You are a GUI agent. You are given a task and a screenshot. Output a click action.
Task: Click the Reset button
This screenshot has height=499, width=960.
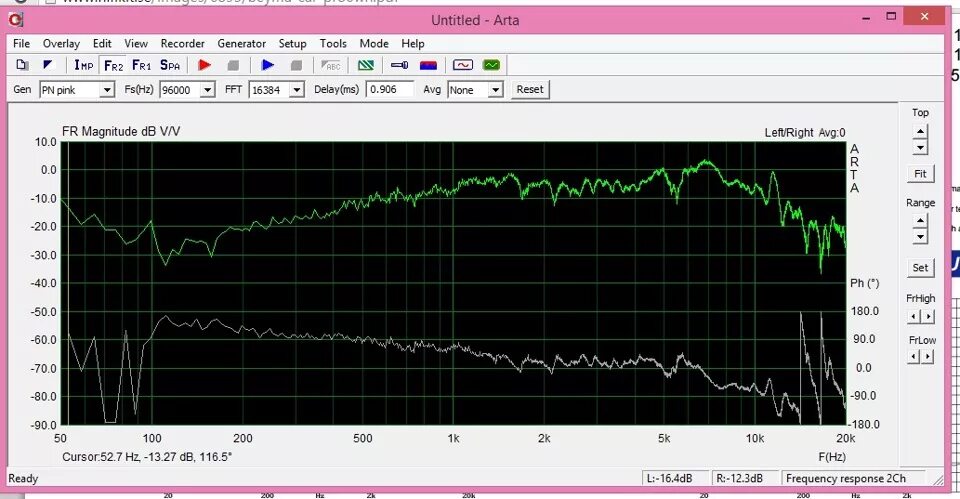pos(530,89)
